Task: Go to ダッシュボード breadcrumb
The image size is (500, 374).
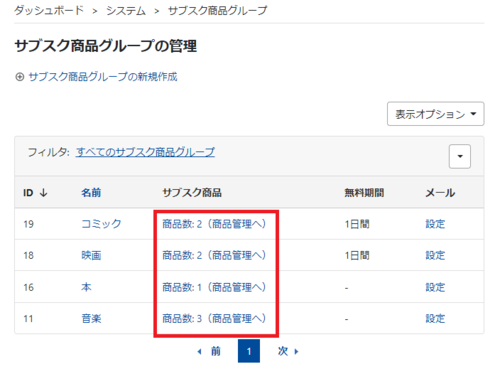Action: coord(49,11)
